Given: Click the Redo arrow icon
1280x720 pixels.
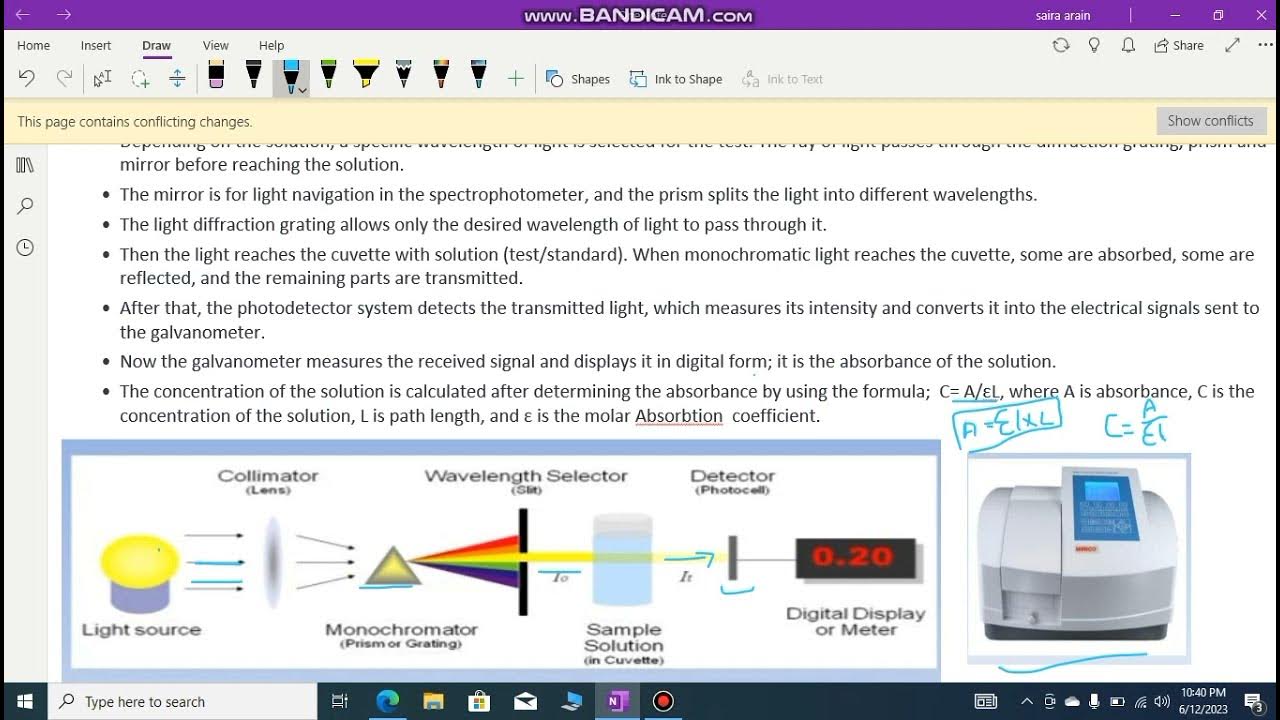Looking at the screenshot, I should [x=64, y=78].
